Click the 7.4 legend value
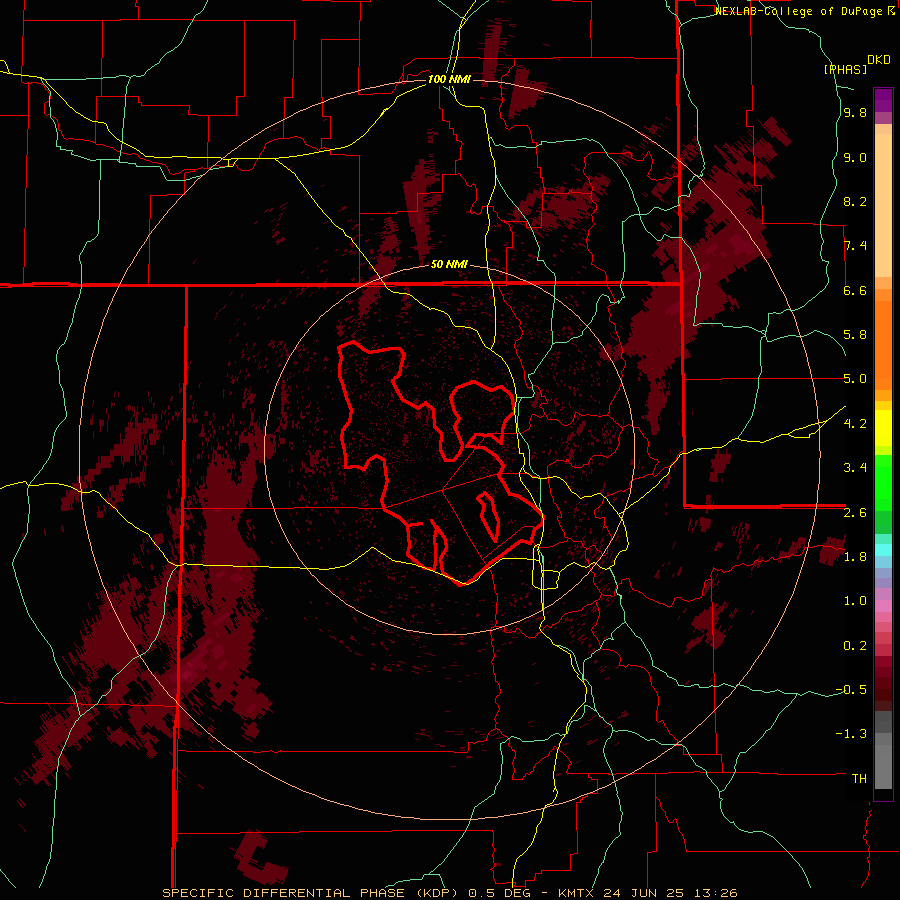This screenshot has width=900, height=900. 855,246
